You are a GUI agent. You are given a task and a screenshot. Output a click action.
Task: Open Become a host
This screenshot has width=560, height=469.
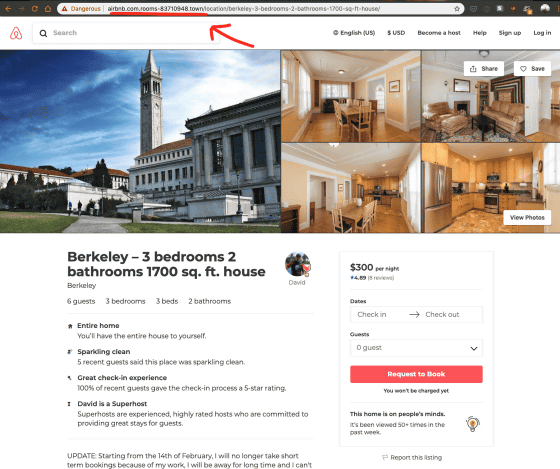point(439,33)
